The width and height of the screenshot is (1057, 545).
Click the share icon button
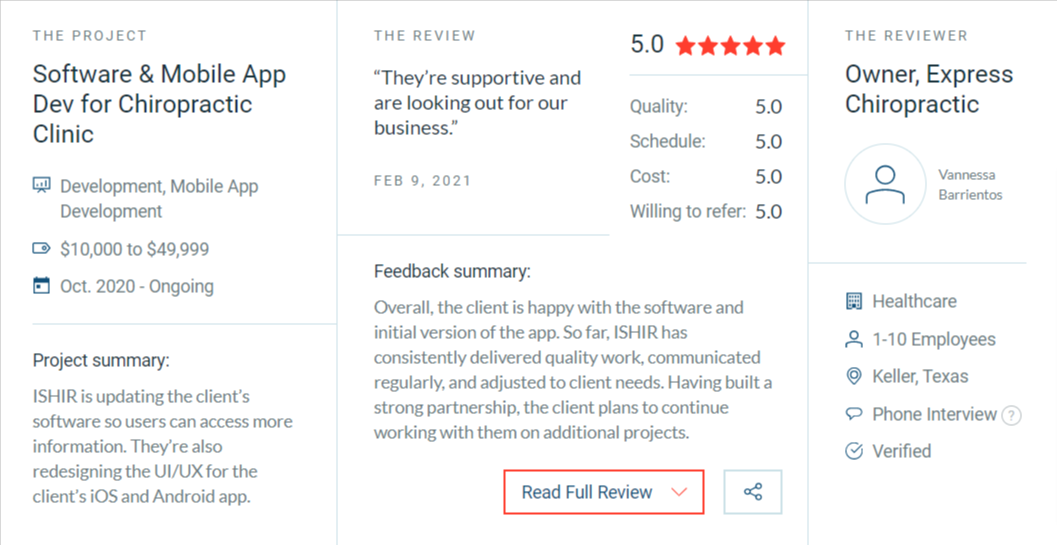753,492
